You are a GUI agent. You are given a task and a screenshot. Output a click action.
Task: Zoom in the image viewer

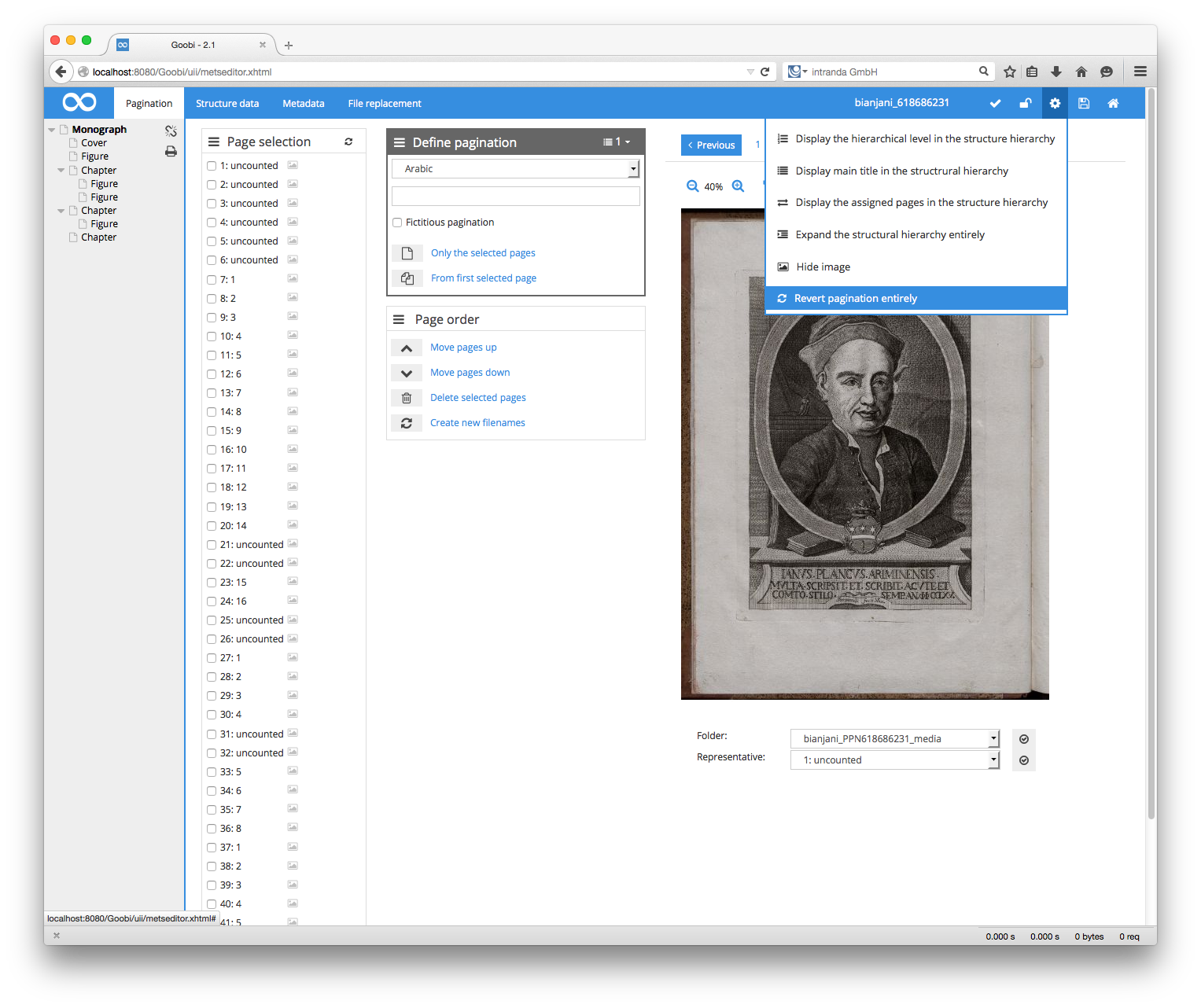(x=738, y=186)
